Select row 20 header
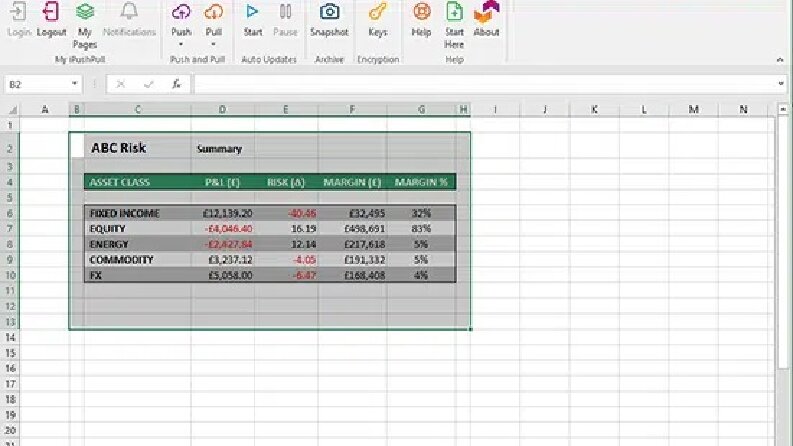Viewport: 793px width, 446px height. [x=10, y=430]
